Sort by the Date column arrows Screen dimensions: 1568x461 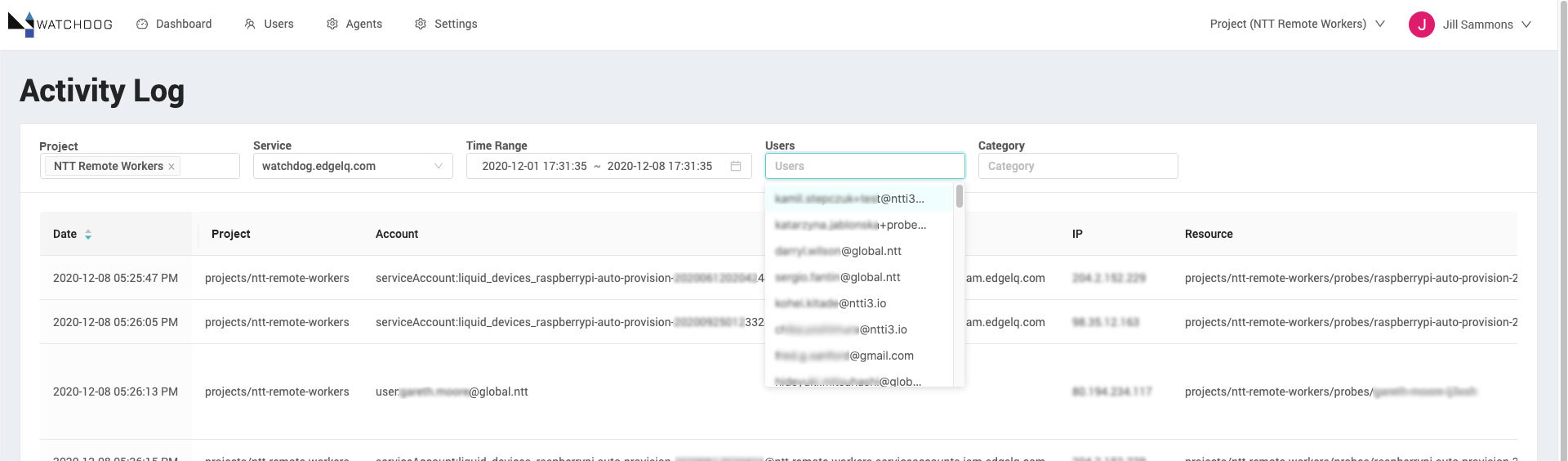click(x=88, y=235)
